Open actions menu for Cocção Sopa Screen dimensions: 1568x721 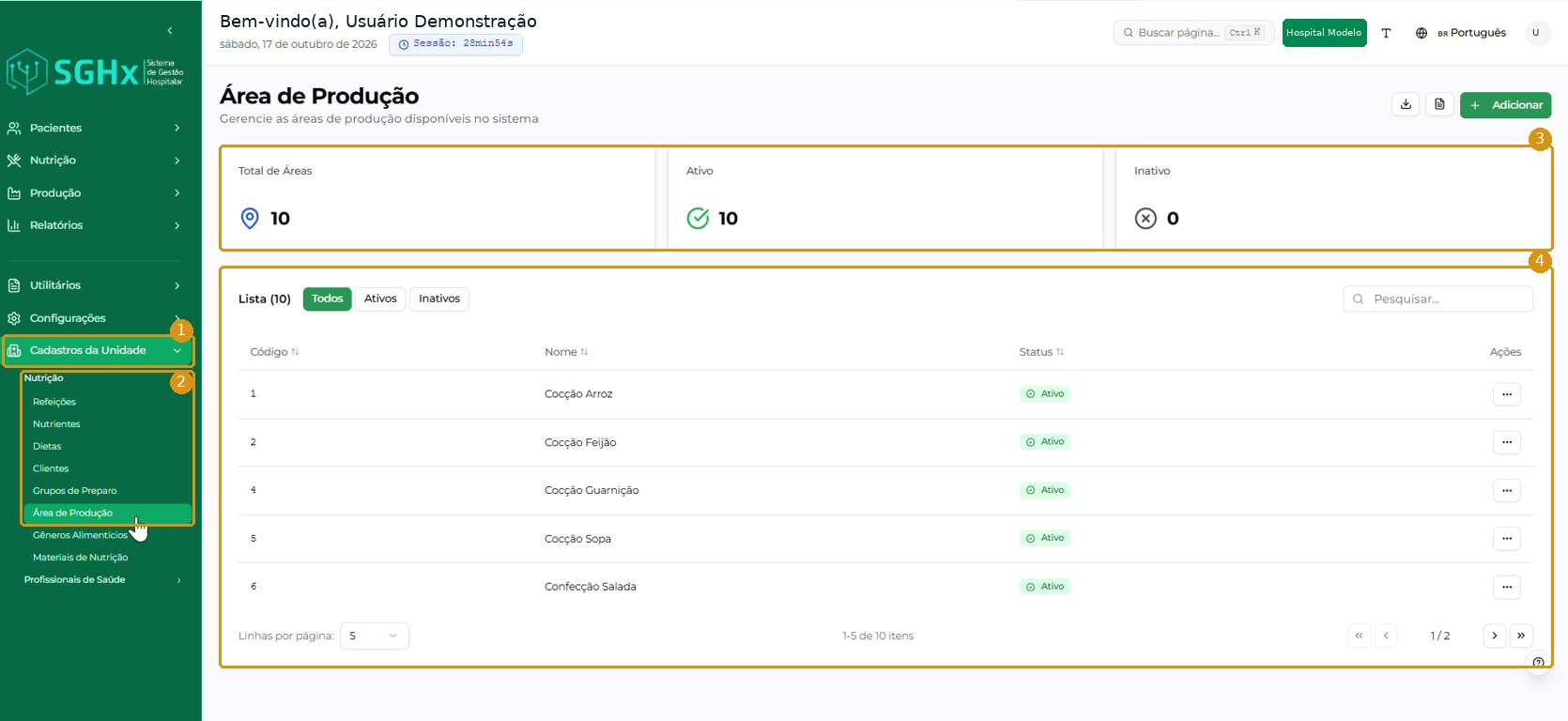(1507, 539)
